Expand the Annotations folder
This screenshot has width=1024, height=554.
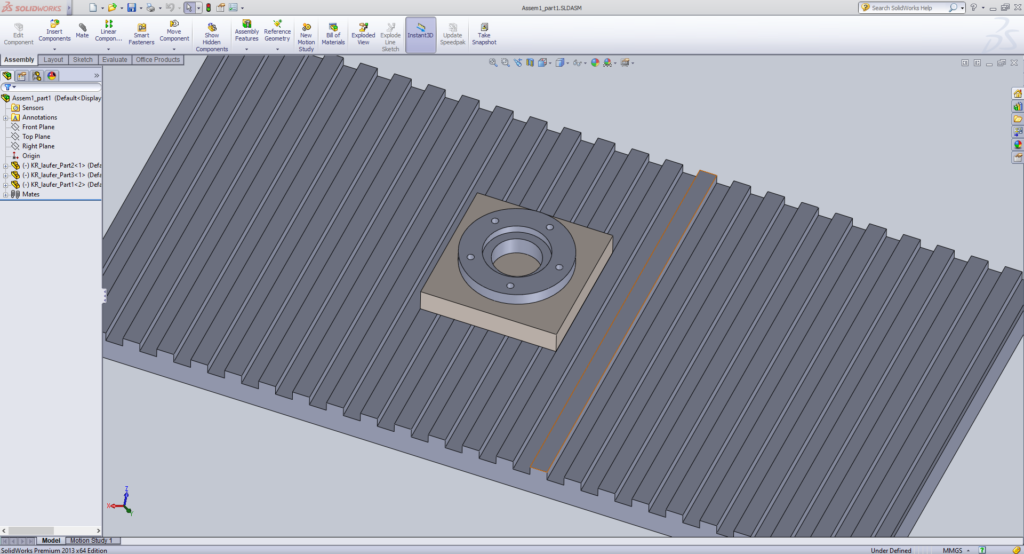(x=6, y=118)
